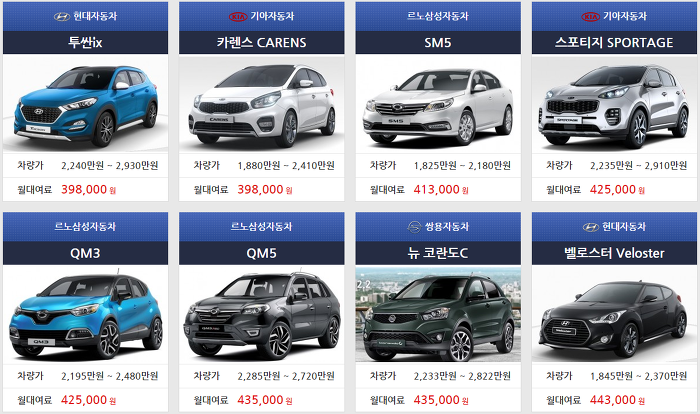Open the dark gray QM5 photo
The image size is (700, 414).
[x=262, y=314]
